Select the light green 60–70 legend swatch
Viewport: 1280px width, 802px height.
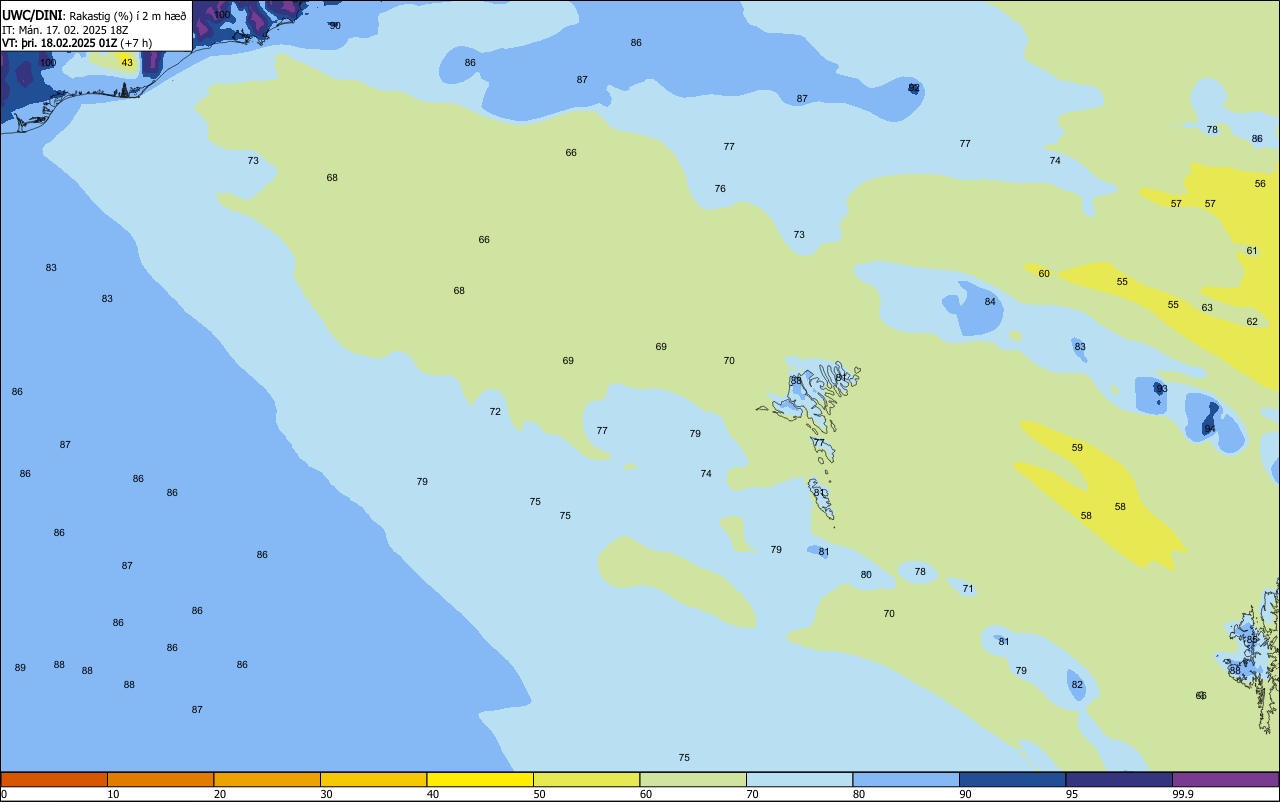pos(693,779)
